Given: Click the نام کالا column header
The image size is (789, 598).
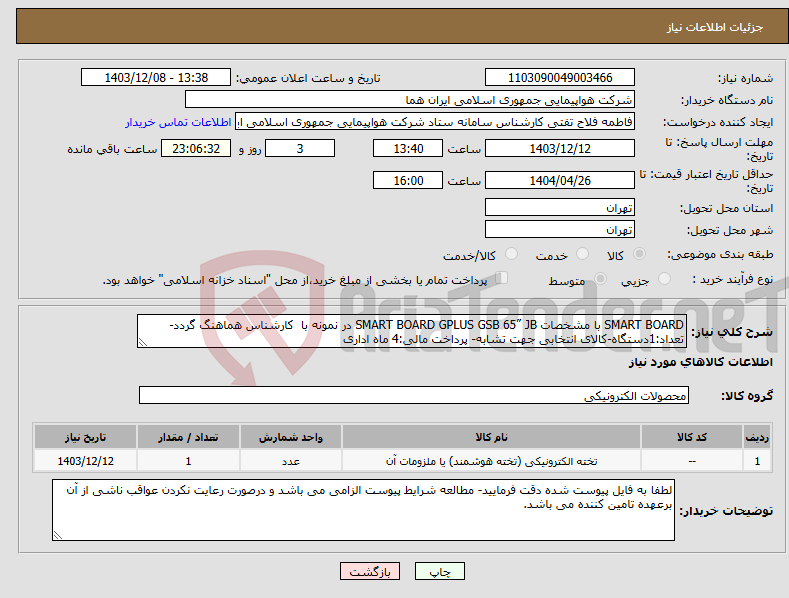Looking at the screenshot, I should pos(491,437).
